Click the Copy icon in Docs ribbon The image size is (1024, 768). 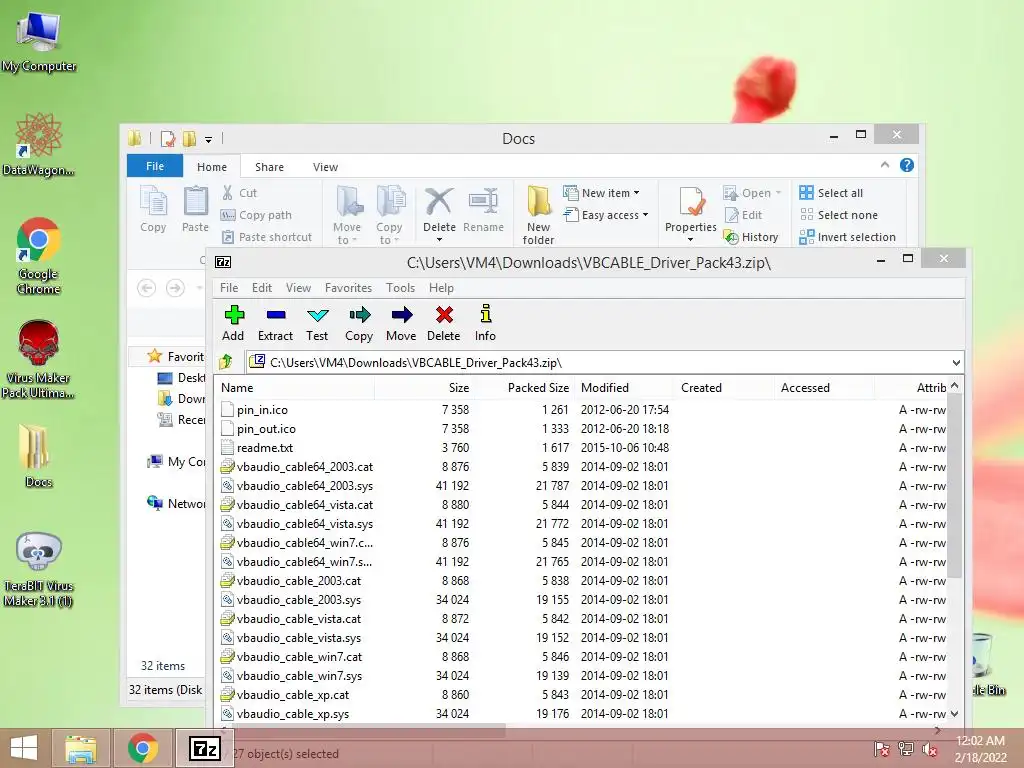(x=153, y=201)
